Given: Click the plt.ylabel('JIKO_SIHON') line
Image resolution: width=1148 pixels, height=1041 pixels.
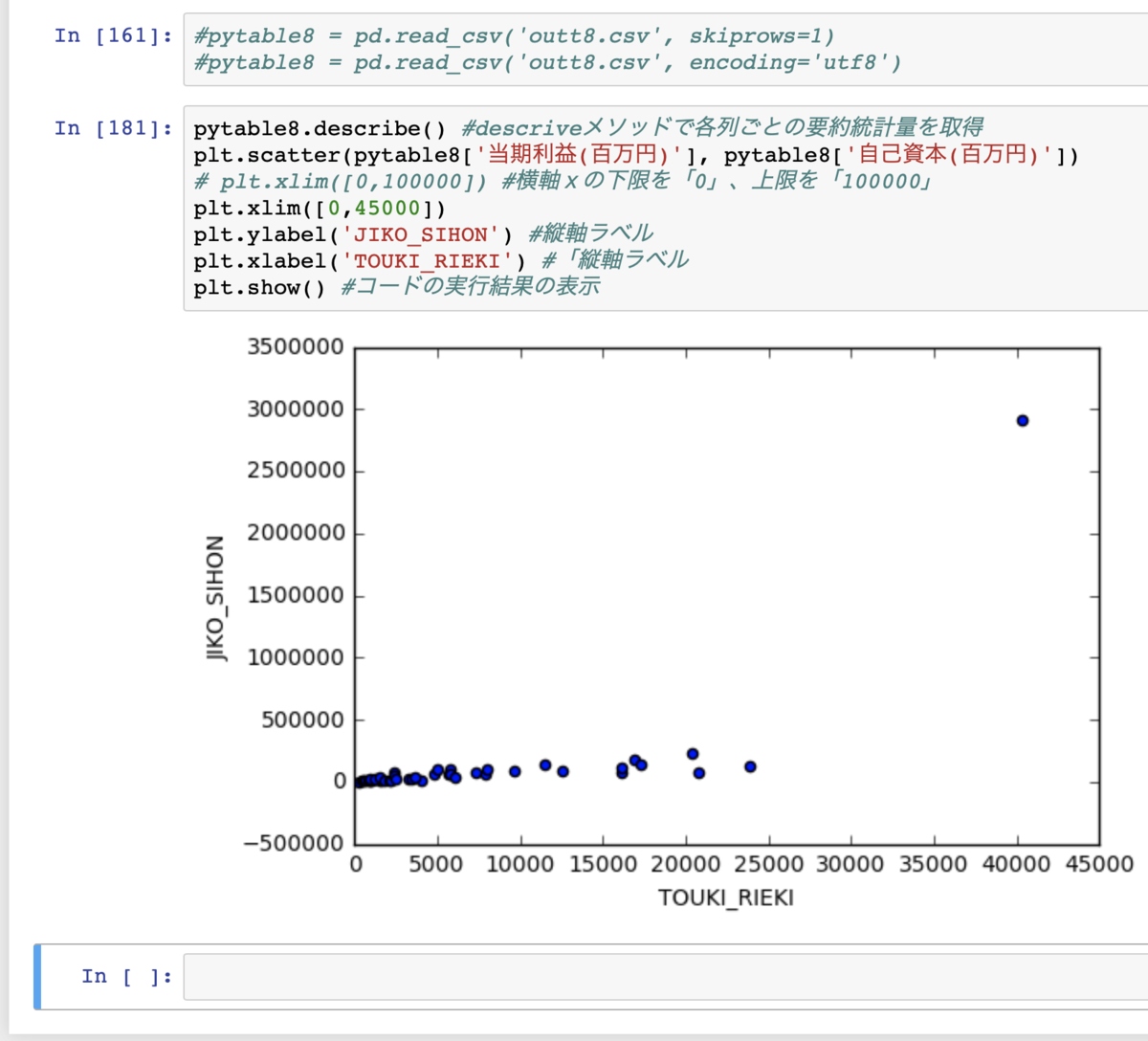Looking at the screenshot, I should [424, 234].
